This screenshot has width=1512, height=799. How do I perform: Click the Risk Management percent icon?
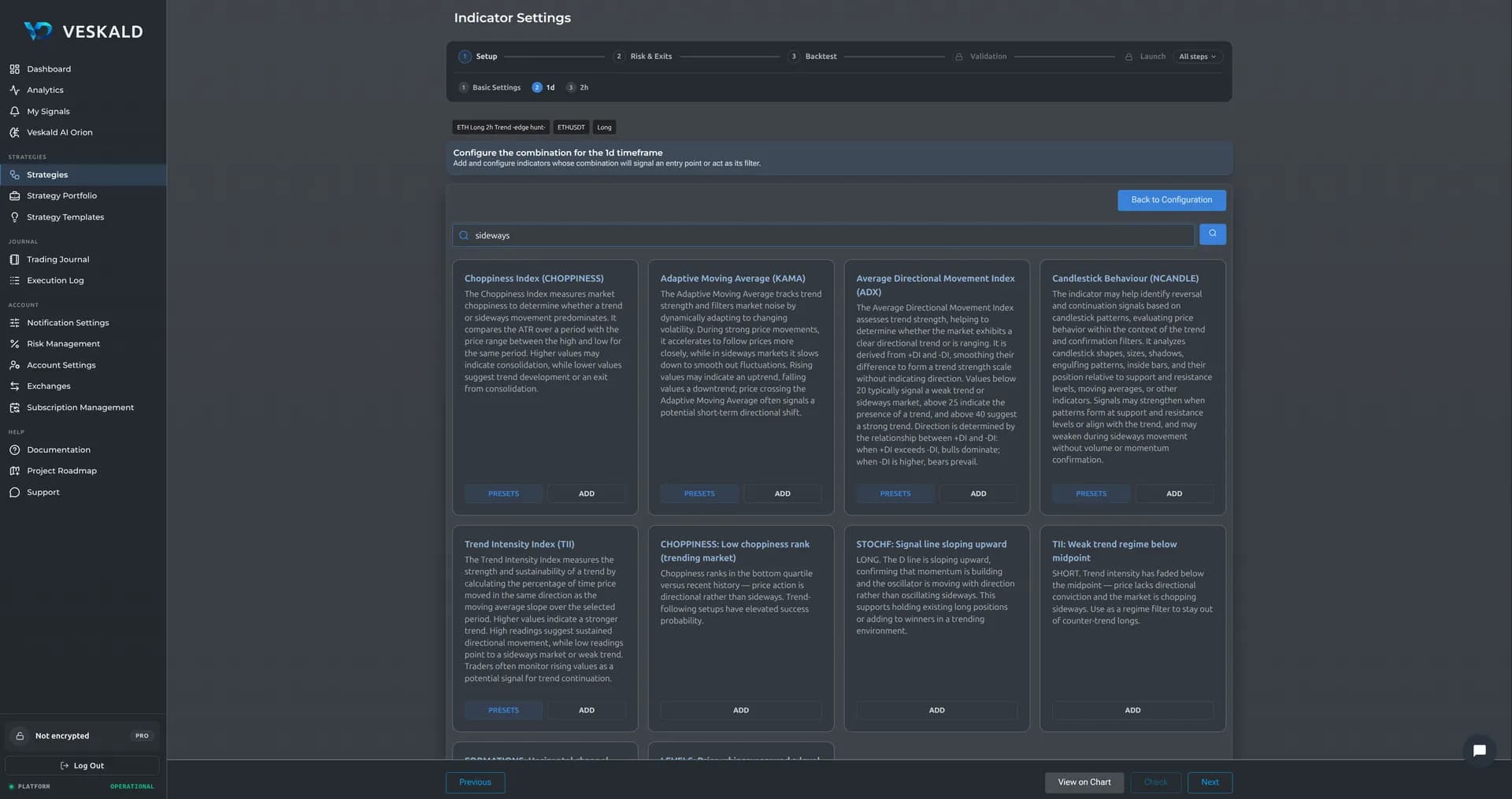coord(14,344)
